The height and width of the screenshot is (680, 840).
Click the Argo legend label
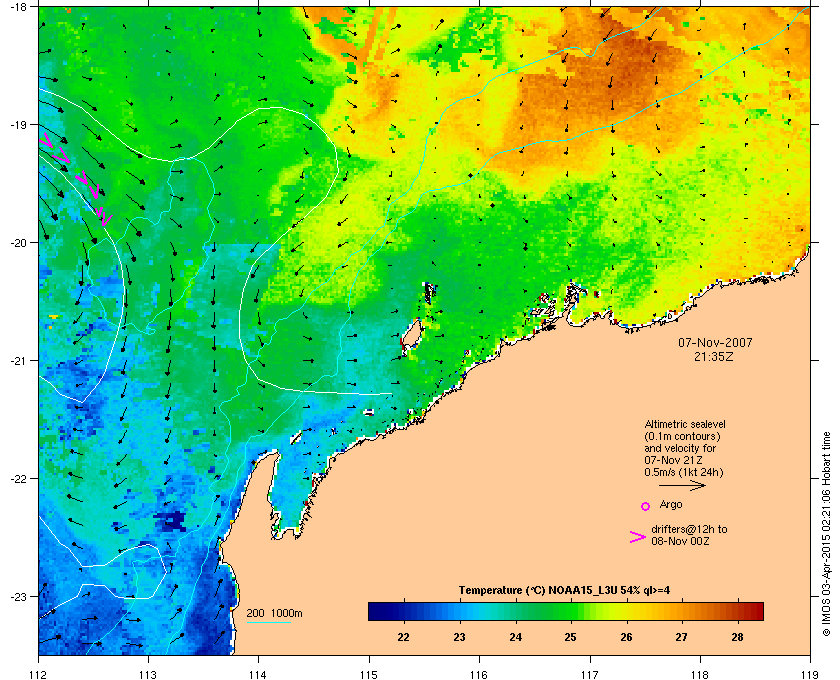tap(671, 505)
